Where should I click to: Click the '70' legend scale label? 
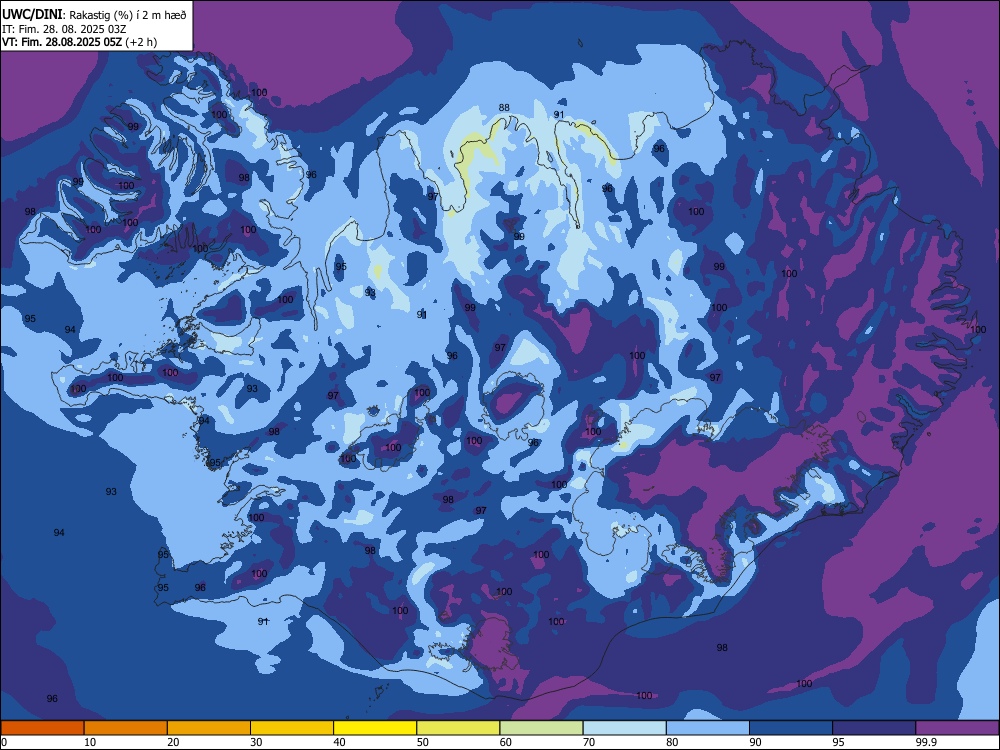pyautogui.click(x=589, y=742)
